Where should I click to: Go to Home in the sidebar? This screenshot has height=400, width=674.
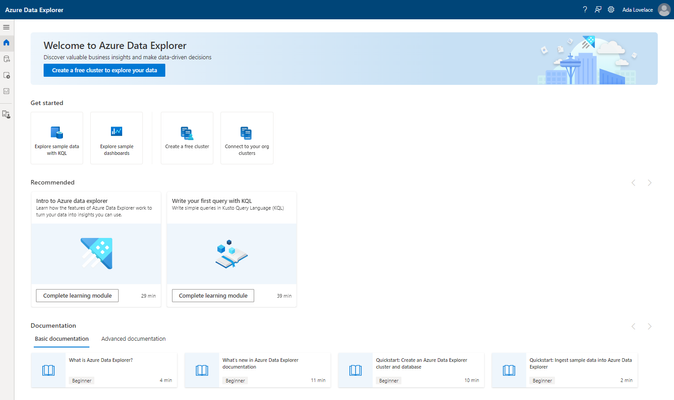pos(6,43)
